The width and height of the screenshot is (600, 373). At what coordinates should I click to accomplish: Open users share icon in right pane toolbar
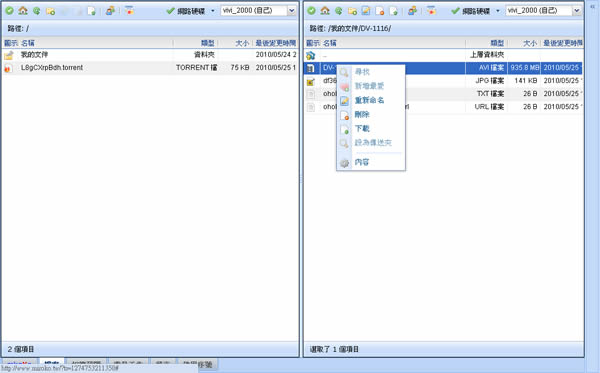[x=412, y=11]
